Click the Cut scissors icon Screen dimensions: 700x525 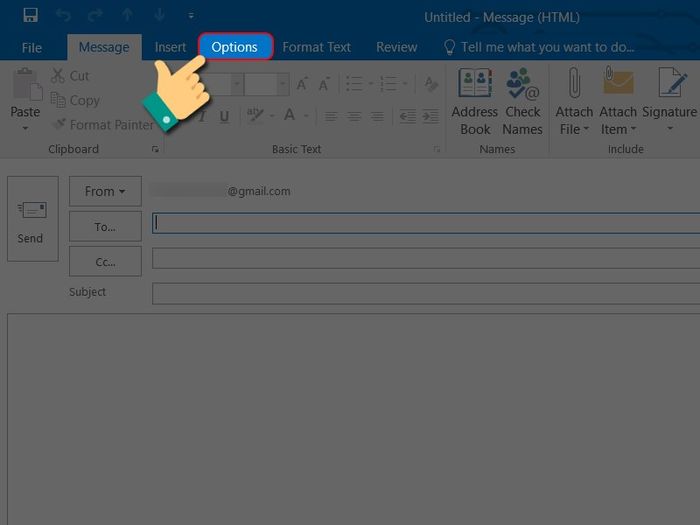[x=59, y=76]
